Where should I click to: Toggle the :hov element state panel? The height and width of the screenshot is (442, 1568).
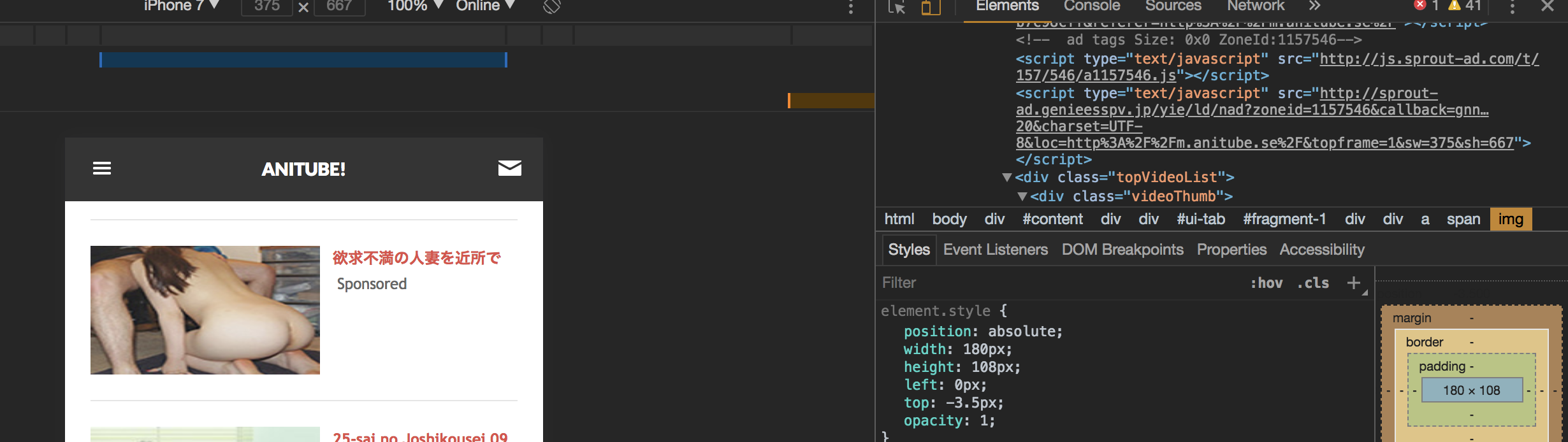pos(1266,283)
